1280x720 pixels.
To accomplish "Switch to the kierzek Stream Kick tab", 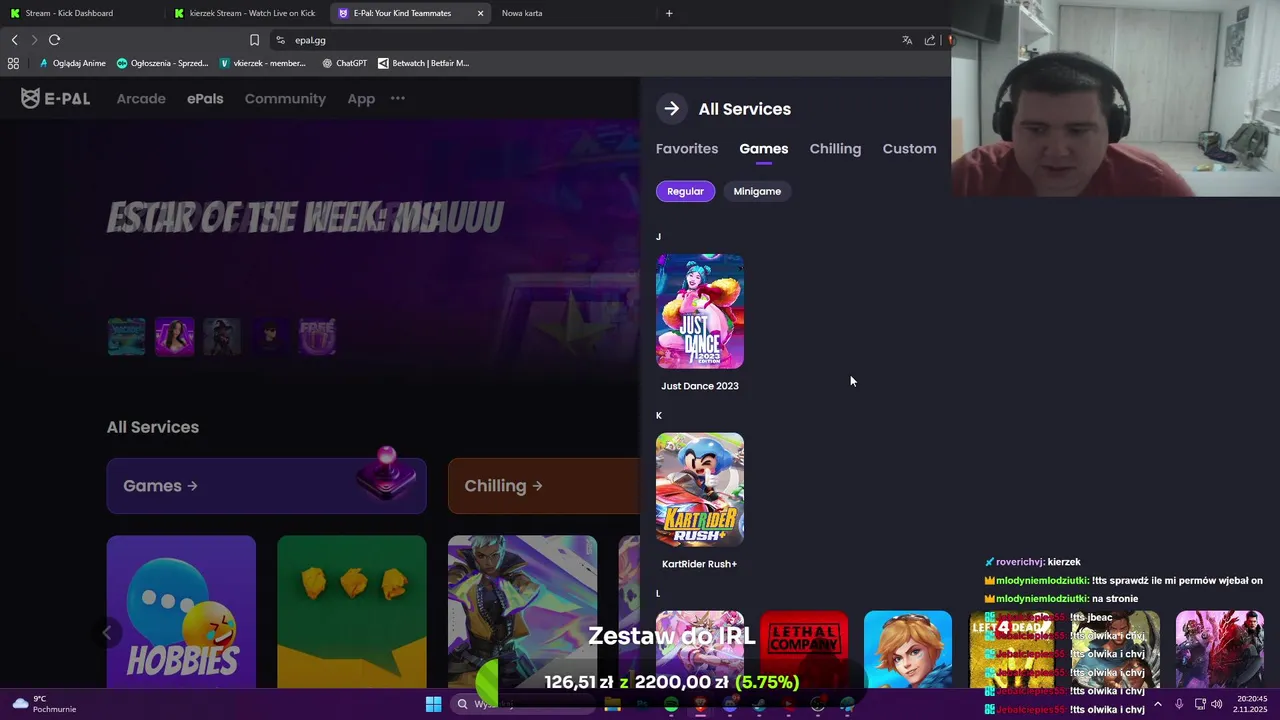I will pos(245,13).
